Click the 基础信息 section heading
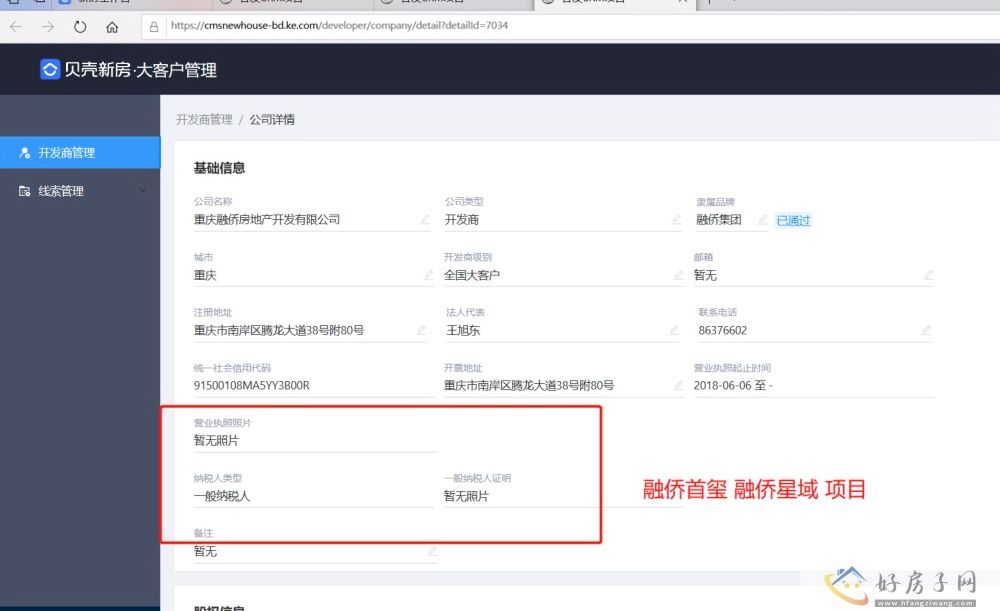Image resolution: width=1000 pixels, height=611 pixels. pos(219,168)
